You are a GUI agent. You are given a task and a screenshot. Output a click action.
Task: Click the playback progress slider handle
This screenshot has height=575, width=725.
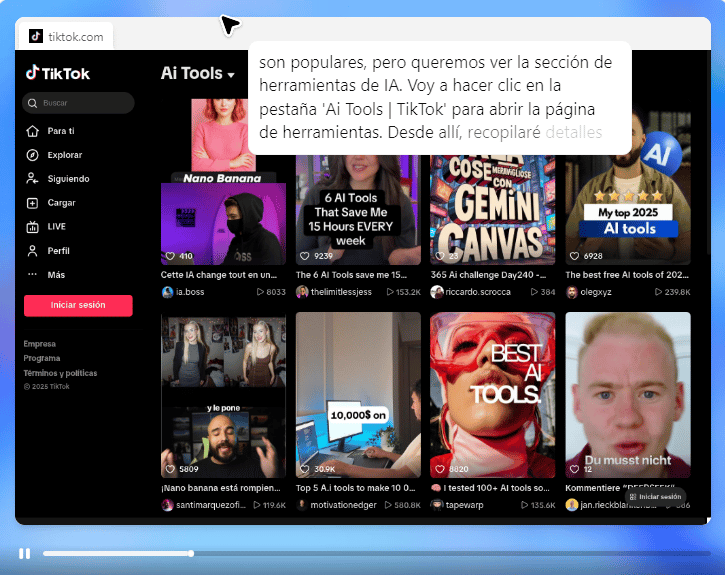tap(190, 553)
